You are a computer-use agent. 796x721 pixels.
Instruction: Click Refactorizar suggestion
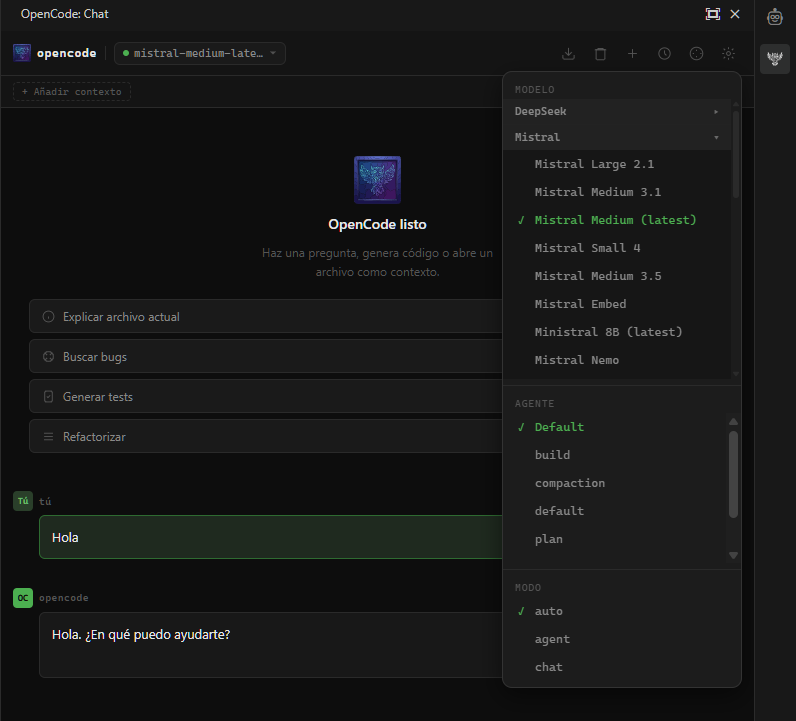click(266, 437)
